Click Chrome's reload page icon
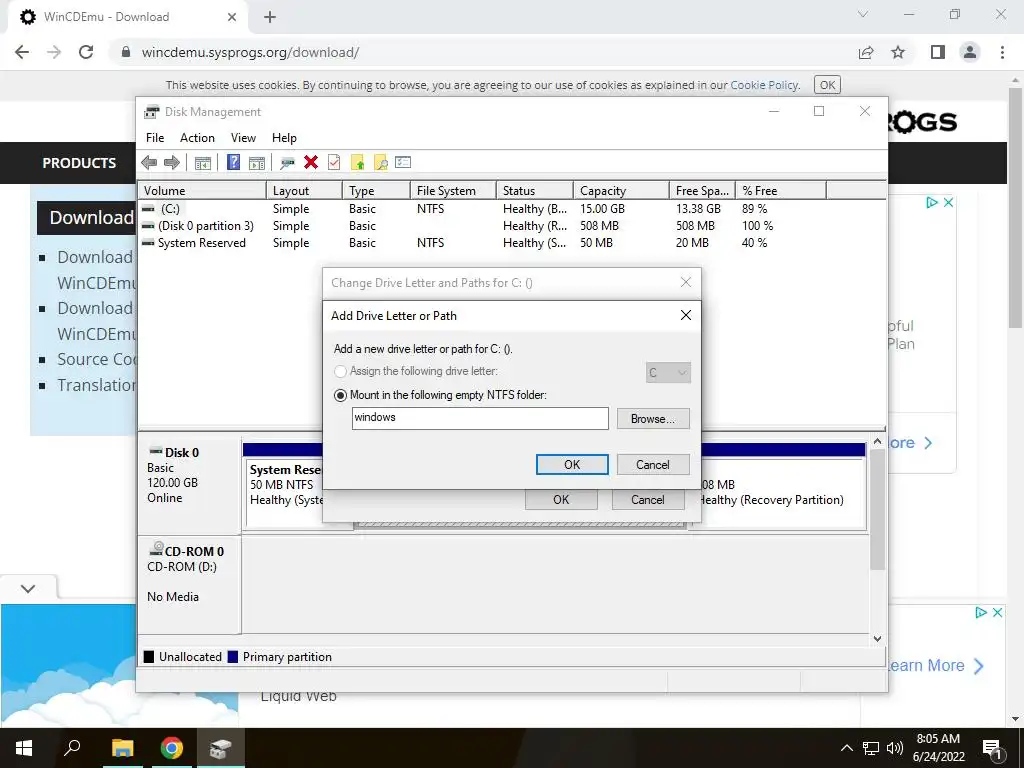 [86, 52]
